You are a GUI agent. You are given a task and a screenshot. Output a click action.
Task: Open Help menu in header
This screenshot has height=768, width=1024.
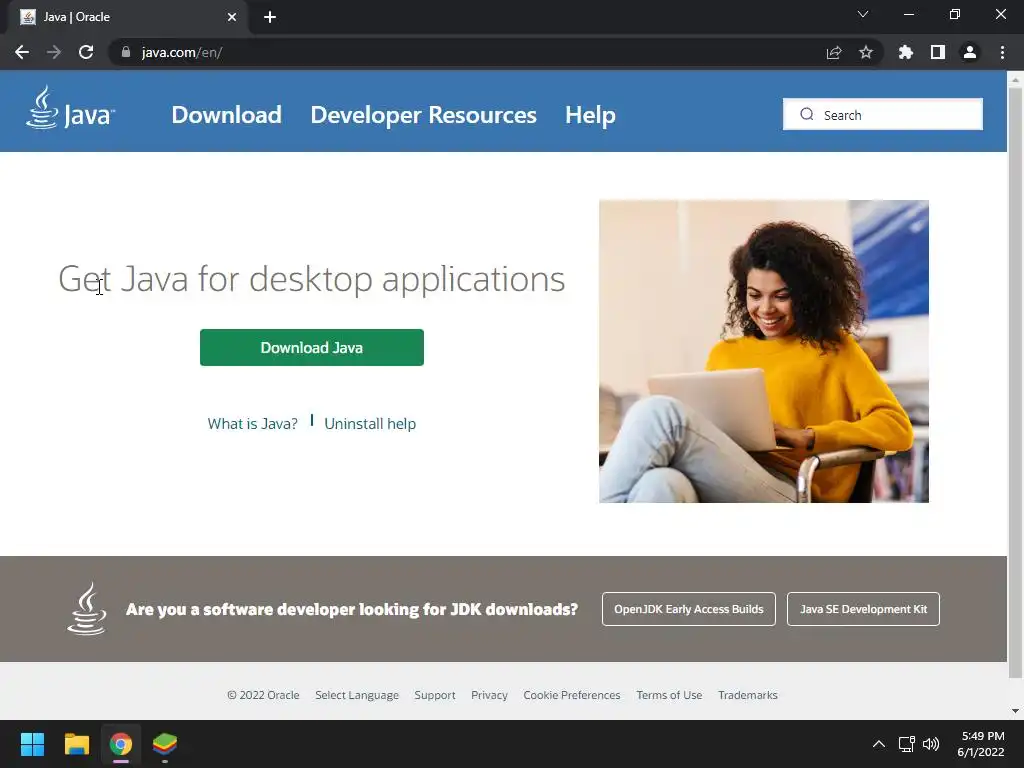click(x=590, y=115)
